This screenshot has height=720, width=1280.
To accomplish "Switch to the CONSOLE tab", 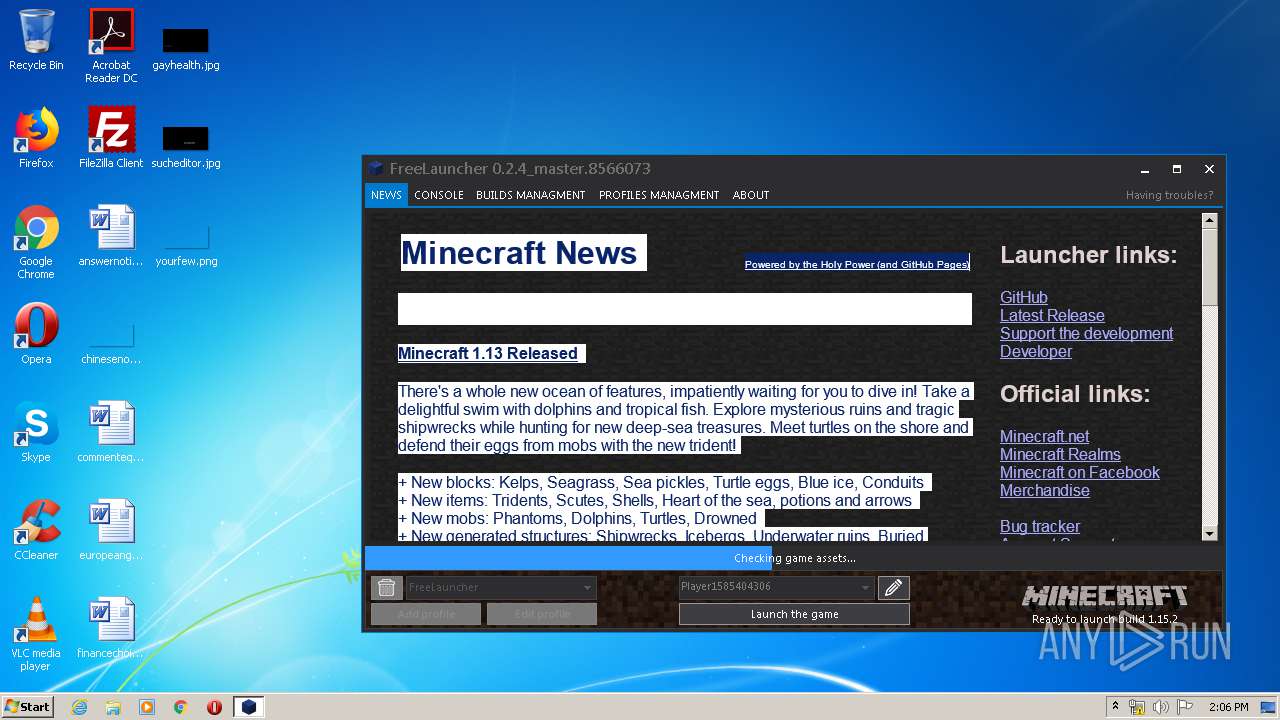I will (439, 195).
